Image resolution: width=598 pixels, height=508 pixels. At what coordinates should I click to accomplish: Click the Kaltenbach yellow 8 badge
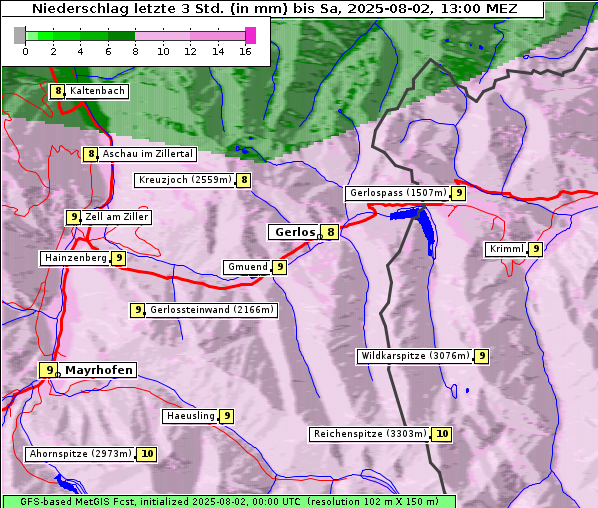(57, 91)
